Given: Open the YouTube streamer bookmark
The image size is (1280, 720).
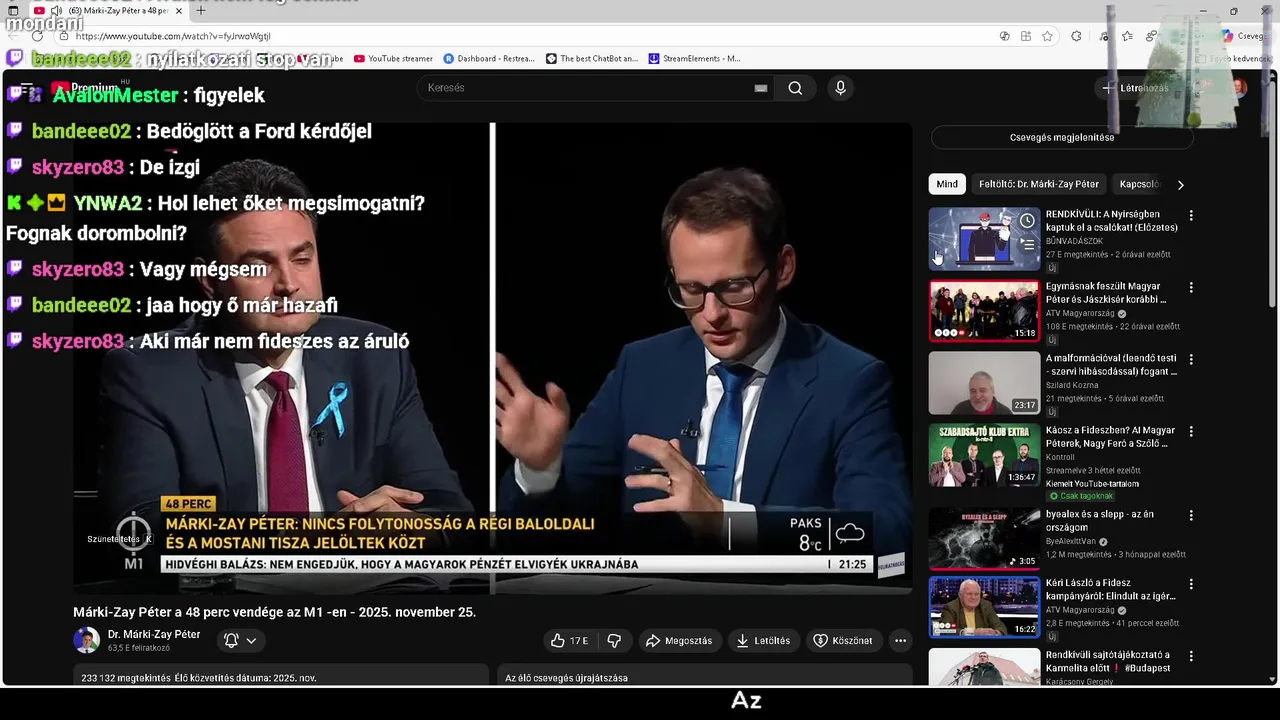Looking at the screenshot, I should (392, 59).
